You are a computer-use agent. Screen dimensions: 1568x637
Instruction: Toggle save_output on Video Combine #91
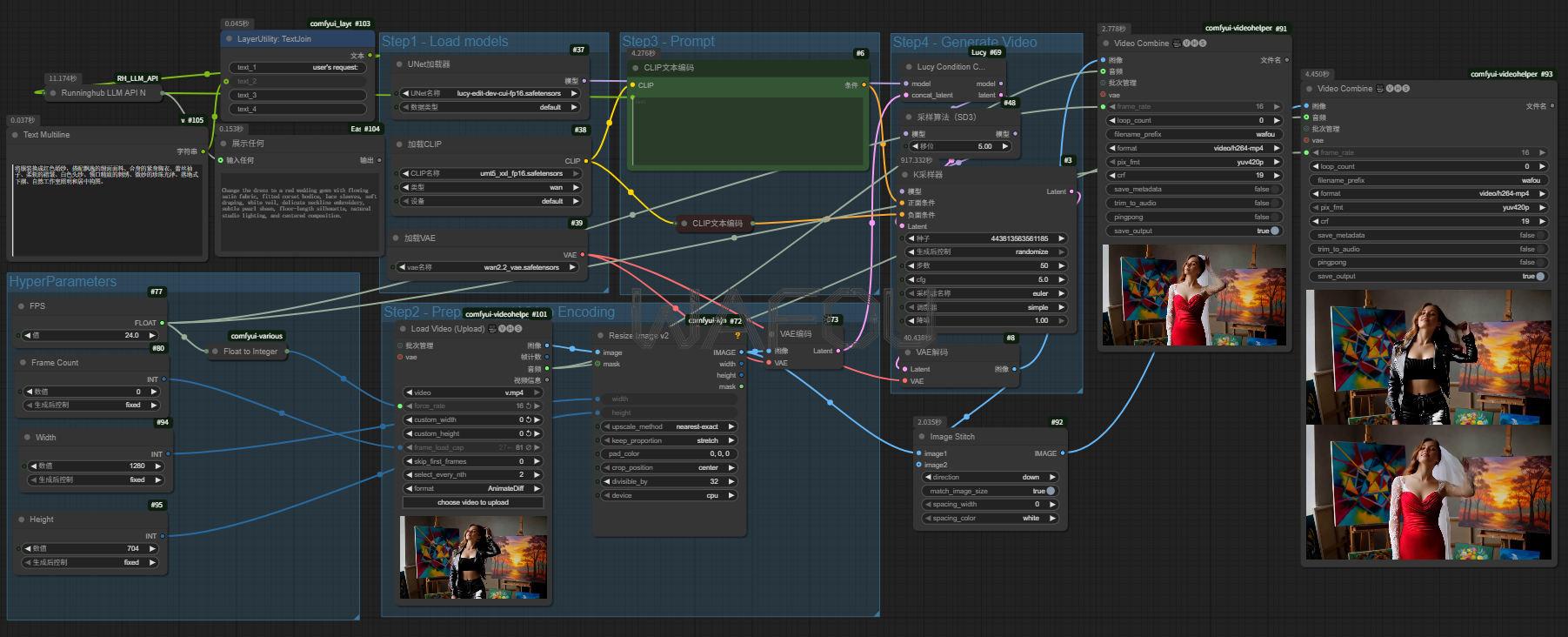[x=1274, y=231]
